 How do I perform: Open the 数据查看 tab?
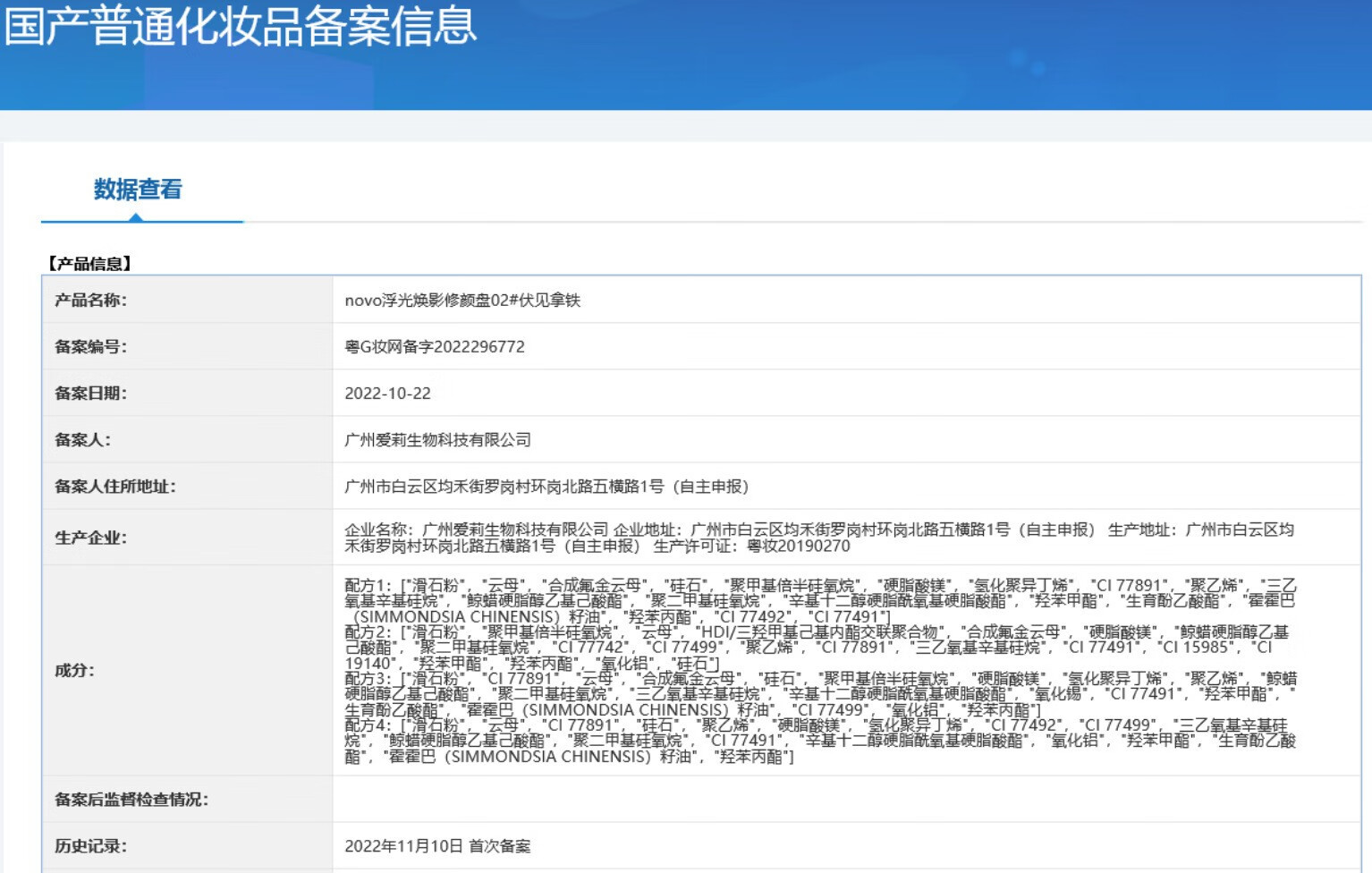pyautogui.click(x=138, y=190)
